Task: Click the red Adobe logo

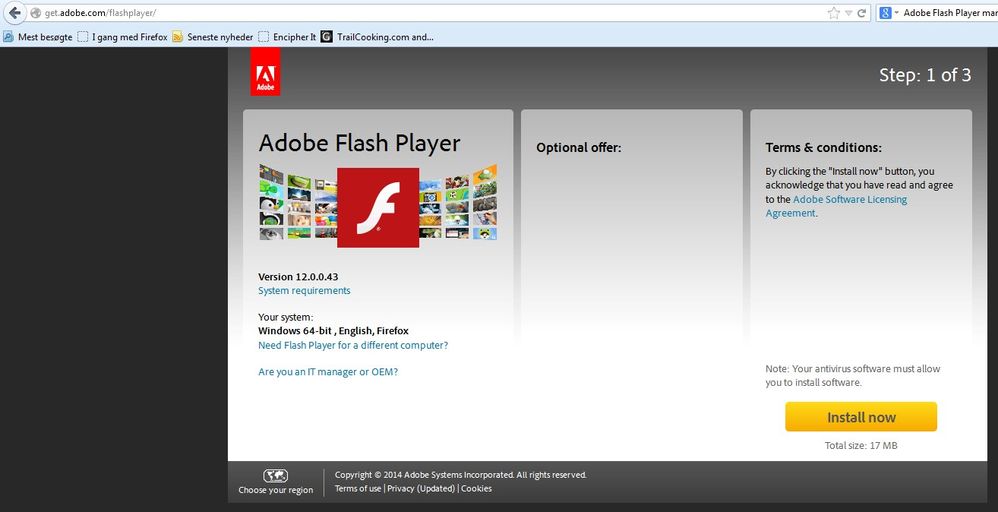Action: pos(265,71)
